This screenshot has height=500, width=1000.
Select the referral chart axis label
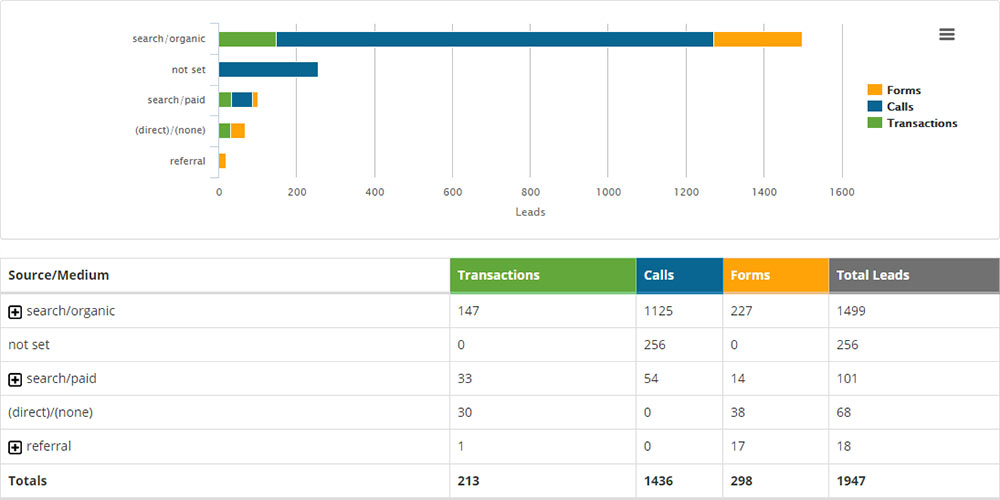pyautogui.click(x=188, y=161)
